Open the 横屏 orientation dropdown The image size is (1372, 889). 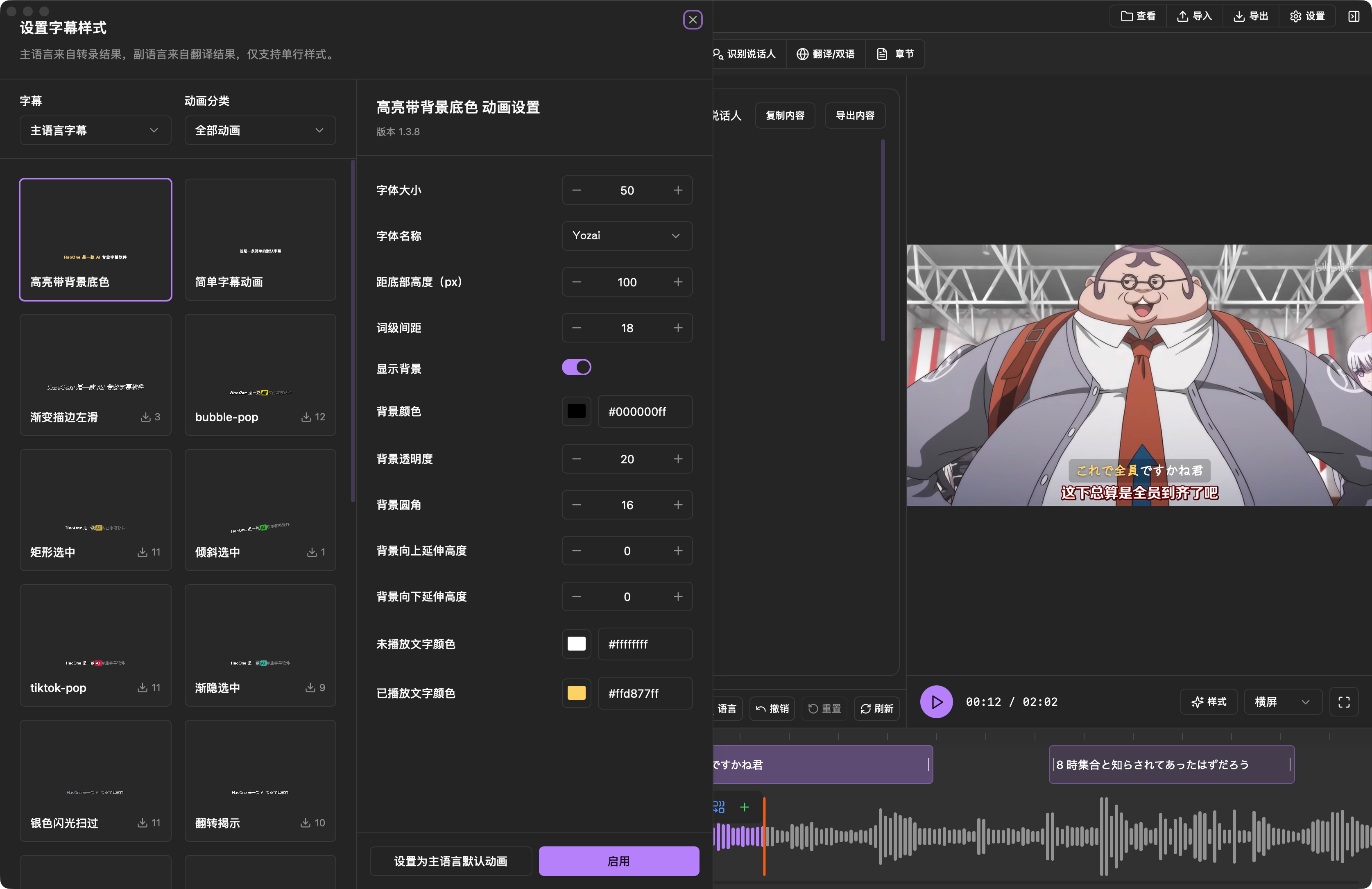[1283, 702]
